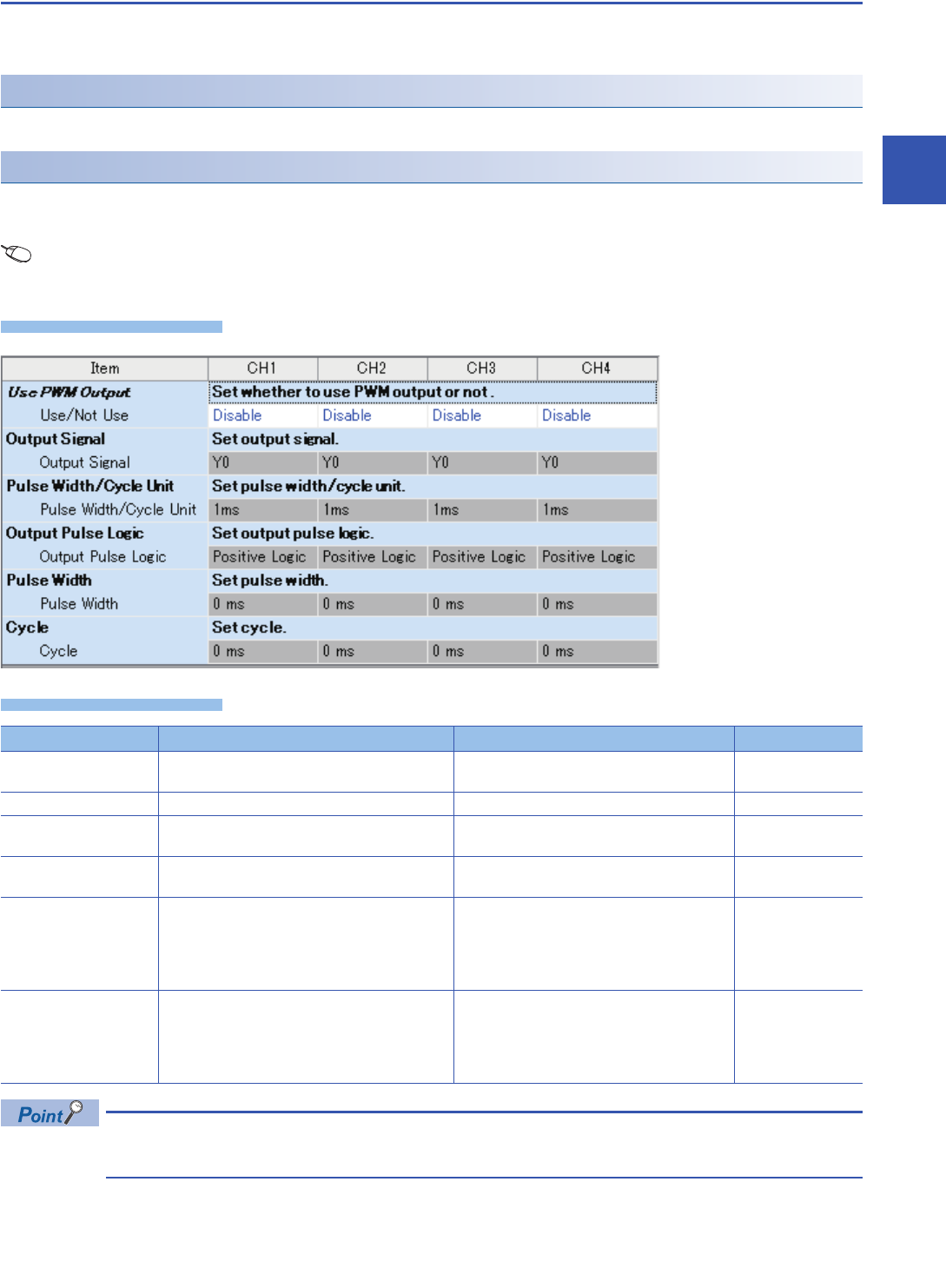946x1288 pixels.
Task: Select the Item column header
Action: point(105,368)
